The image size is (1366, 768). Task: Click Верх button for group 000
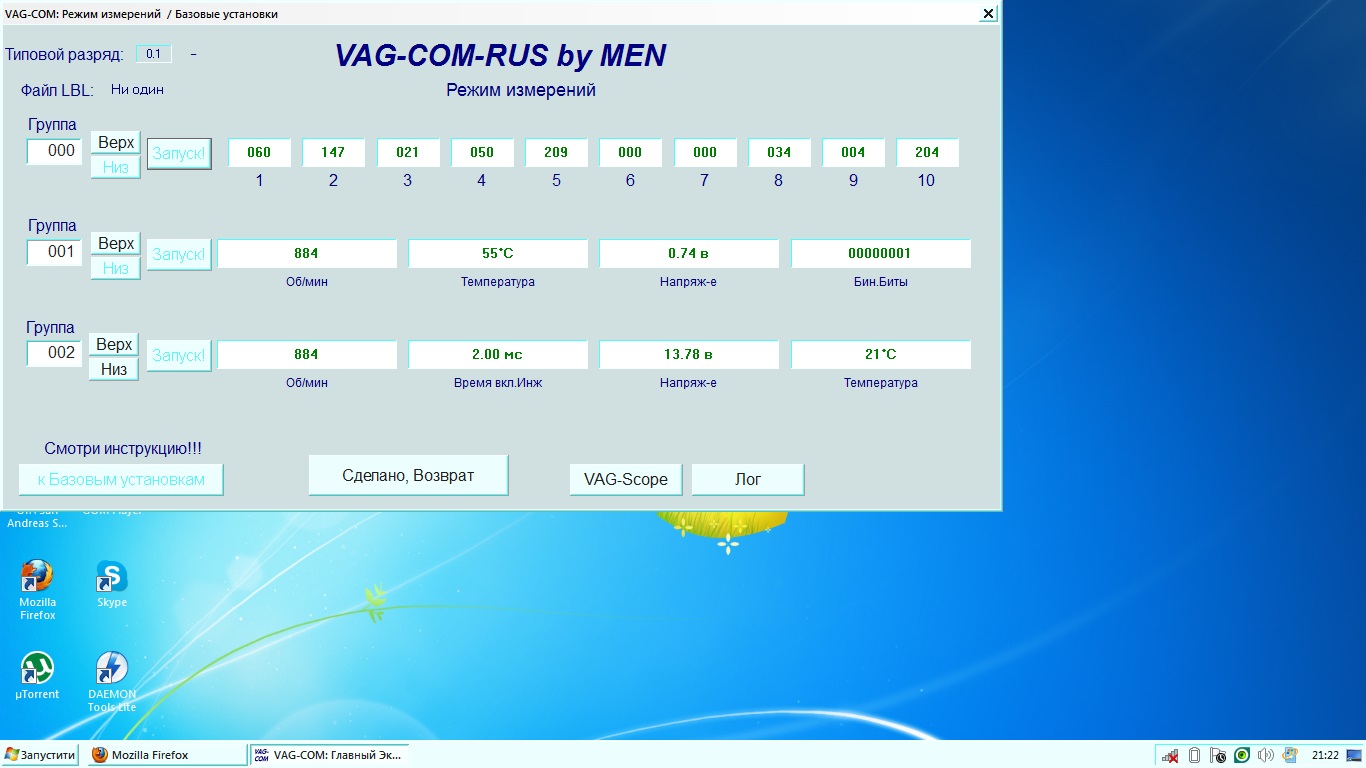(x=116, y=143)
